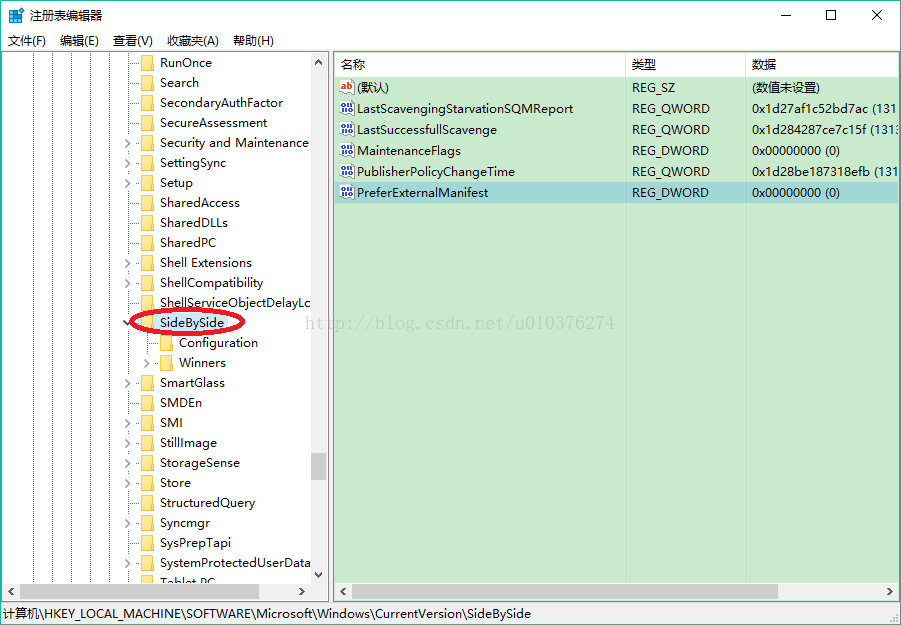Click REG_SZ type of the default value
This screenshot has width=901, height=625.
click(x=653, y=88)
